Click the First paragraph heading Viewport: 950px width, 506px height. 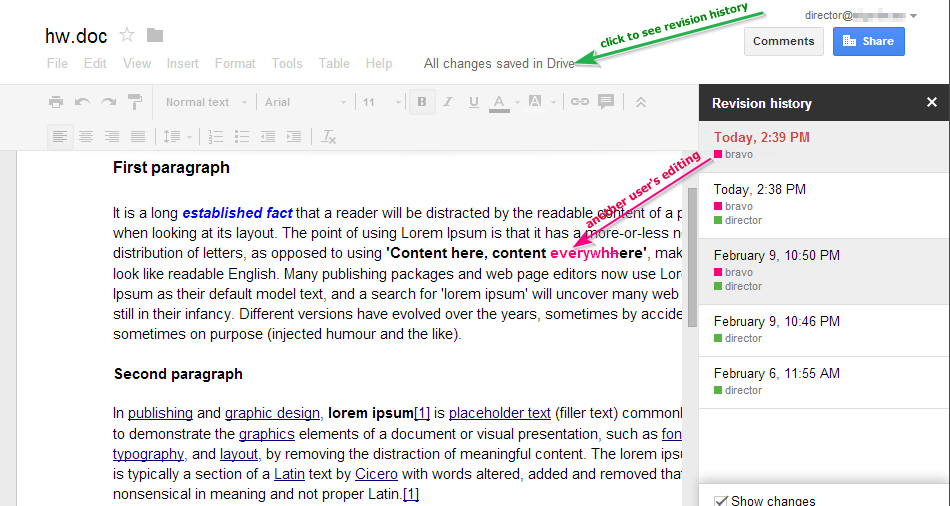[x=171, y=167]
